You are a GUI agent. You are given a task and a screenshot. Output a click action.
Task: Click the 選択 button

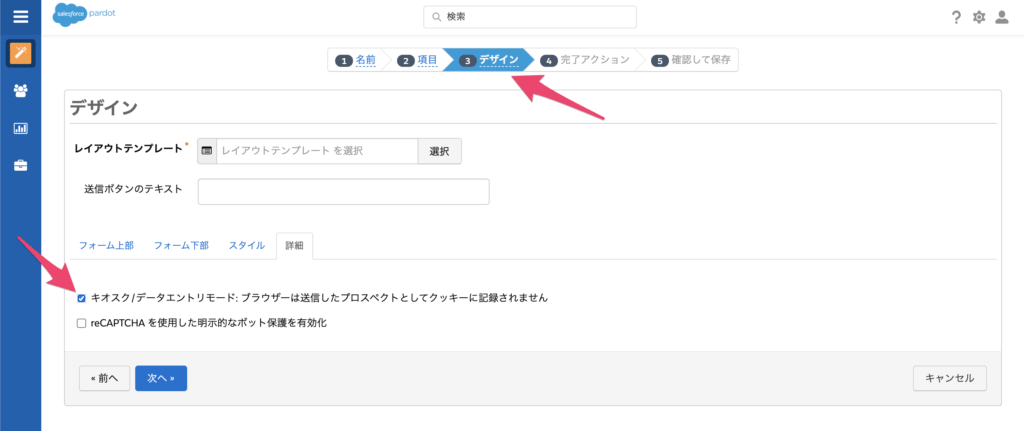(x=440, y=151)
